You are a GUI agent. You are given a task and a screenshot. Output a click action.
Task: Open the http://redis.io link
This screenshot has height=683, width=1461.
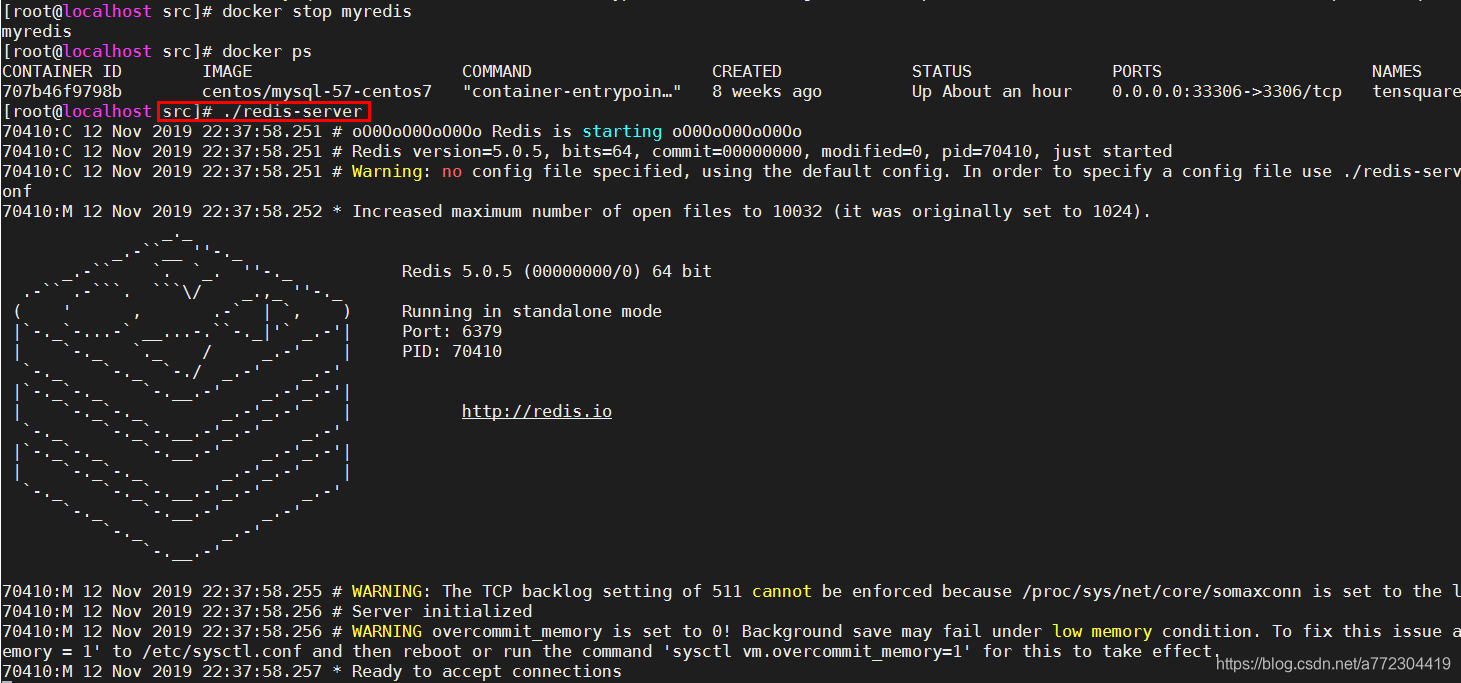click(x=536, y=411)
